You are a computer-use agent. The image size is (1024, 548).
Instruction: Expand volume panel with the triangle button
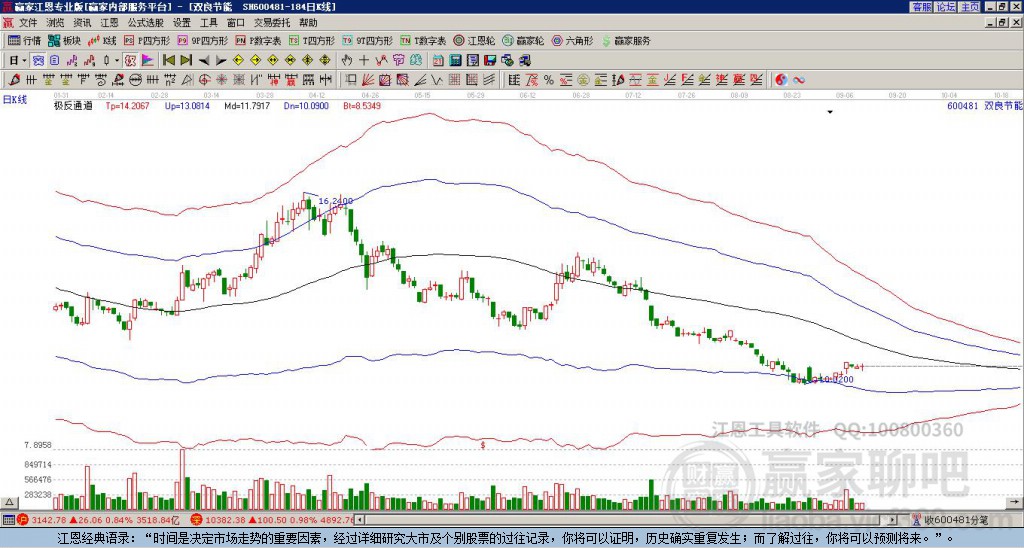point(8,502)
